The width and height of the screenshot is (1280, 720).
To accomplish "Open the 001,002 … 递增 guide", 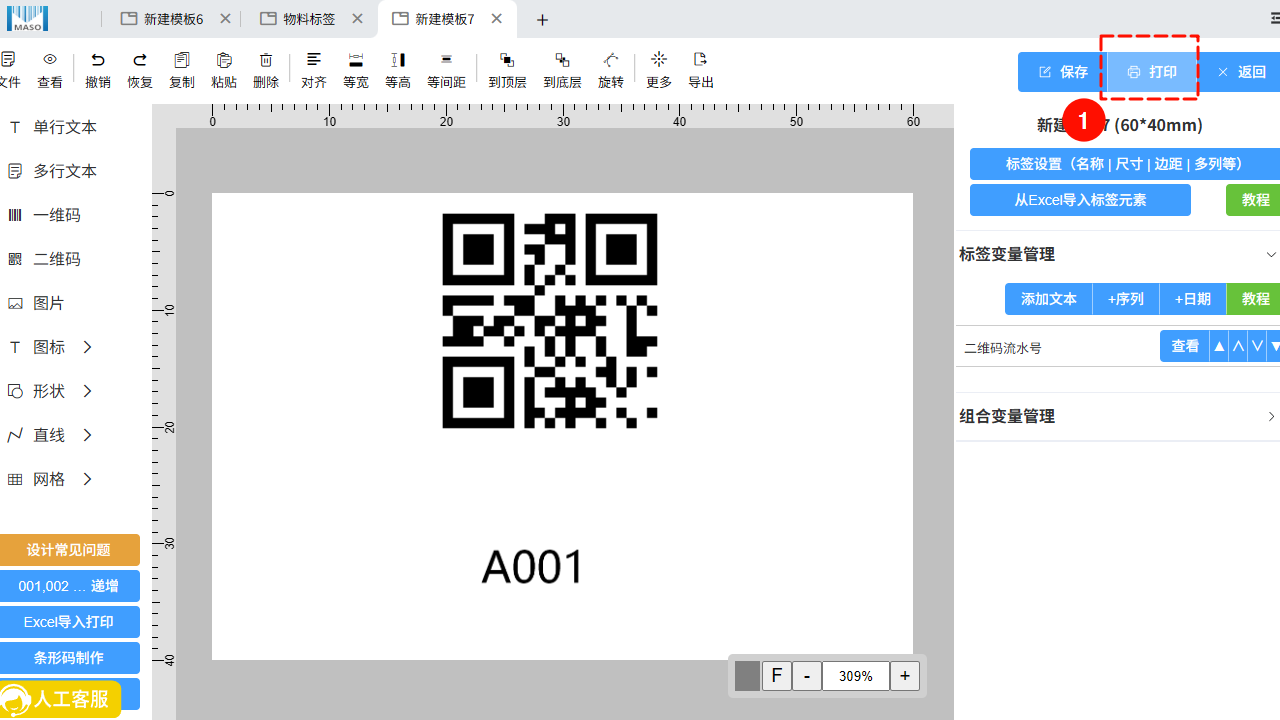I will pos(69,586).
